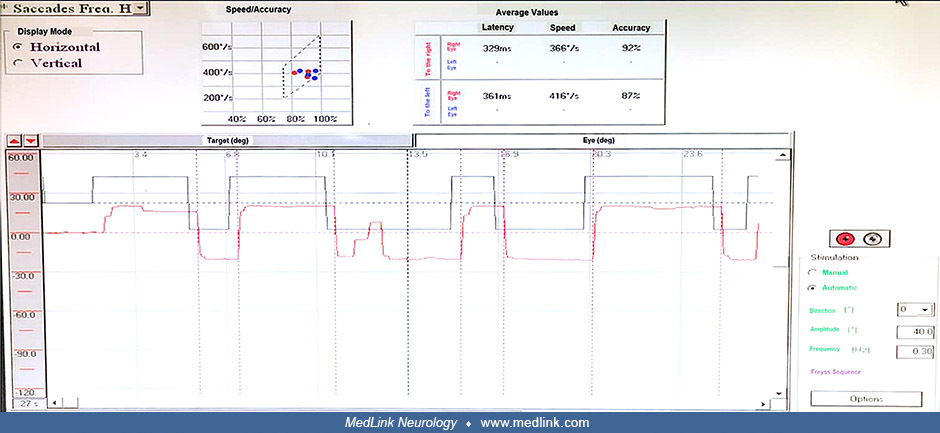Click the Freyss Sequence link
940x433 pixels.
[835, 372]
